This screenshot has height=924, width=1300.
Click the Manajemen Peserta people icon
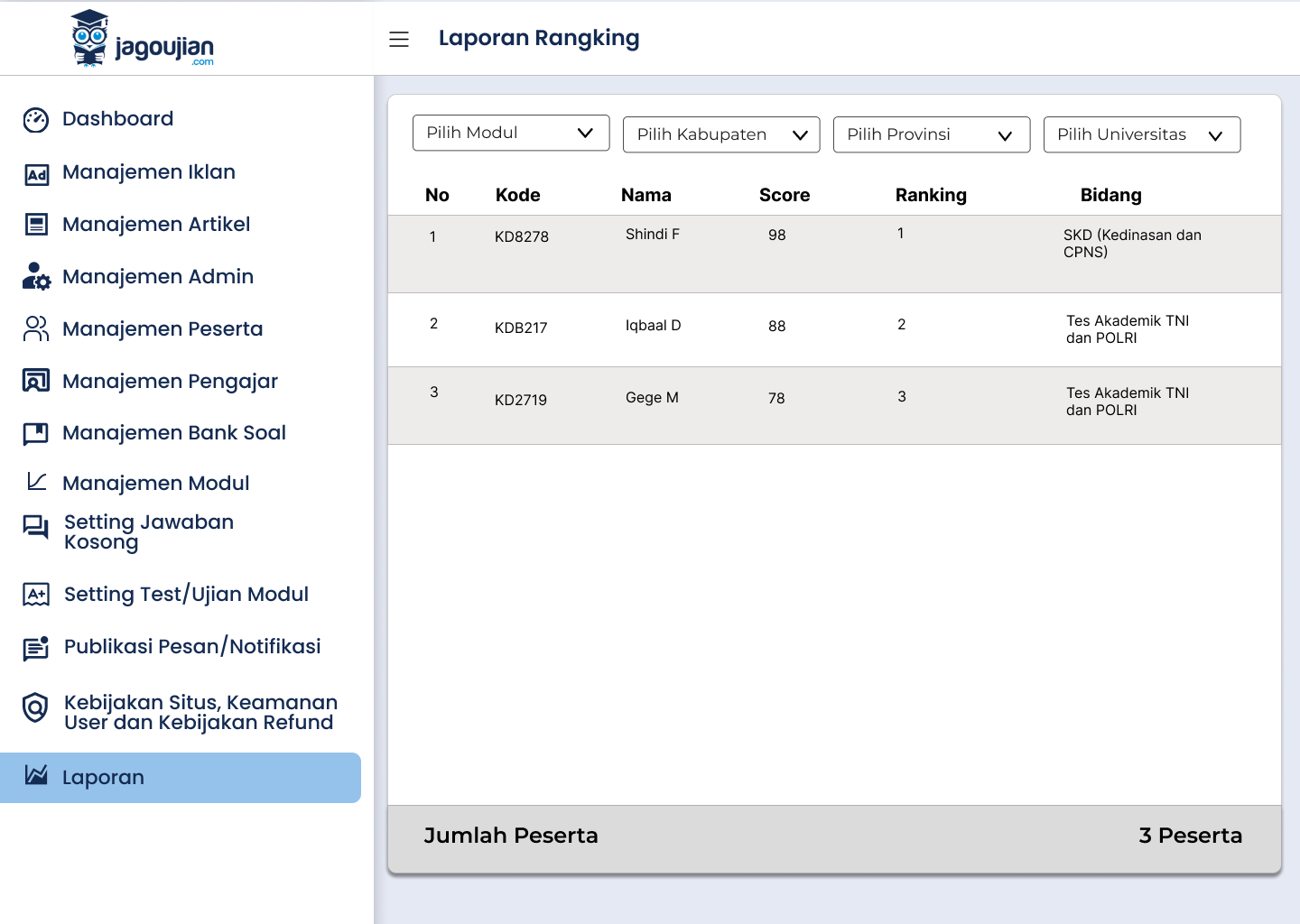pyautogui.click(x=36, y=329)
